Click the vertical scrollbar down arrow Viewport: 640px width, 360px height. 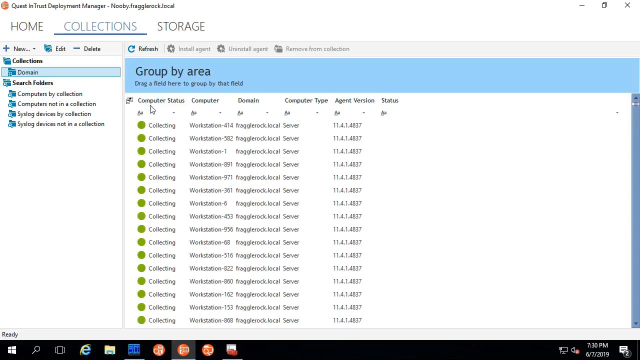636,324
